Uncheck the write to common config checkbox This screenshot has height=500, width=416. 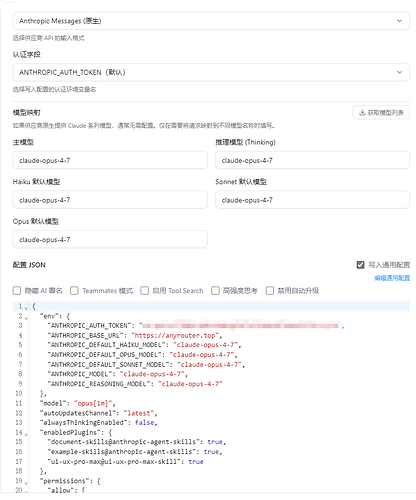(360, 265)
